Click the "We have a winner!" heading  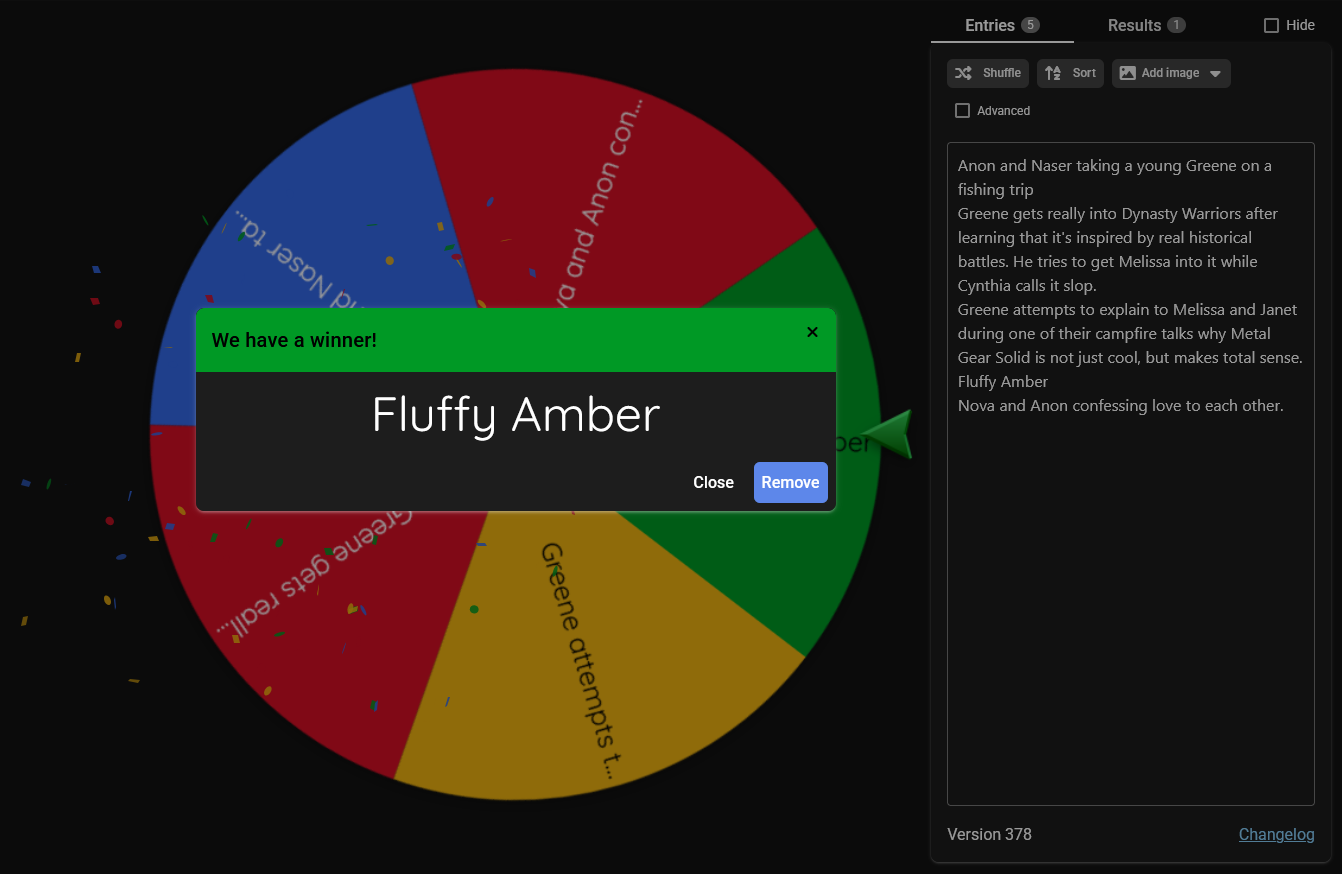(x=294, y=340)
